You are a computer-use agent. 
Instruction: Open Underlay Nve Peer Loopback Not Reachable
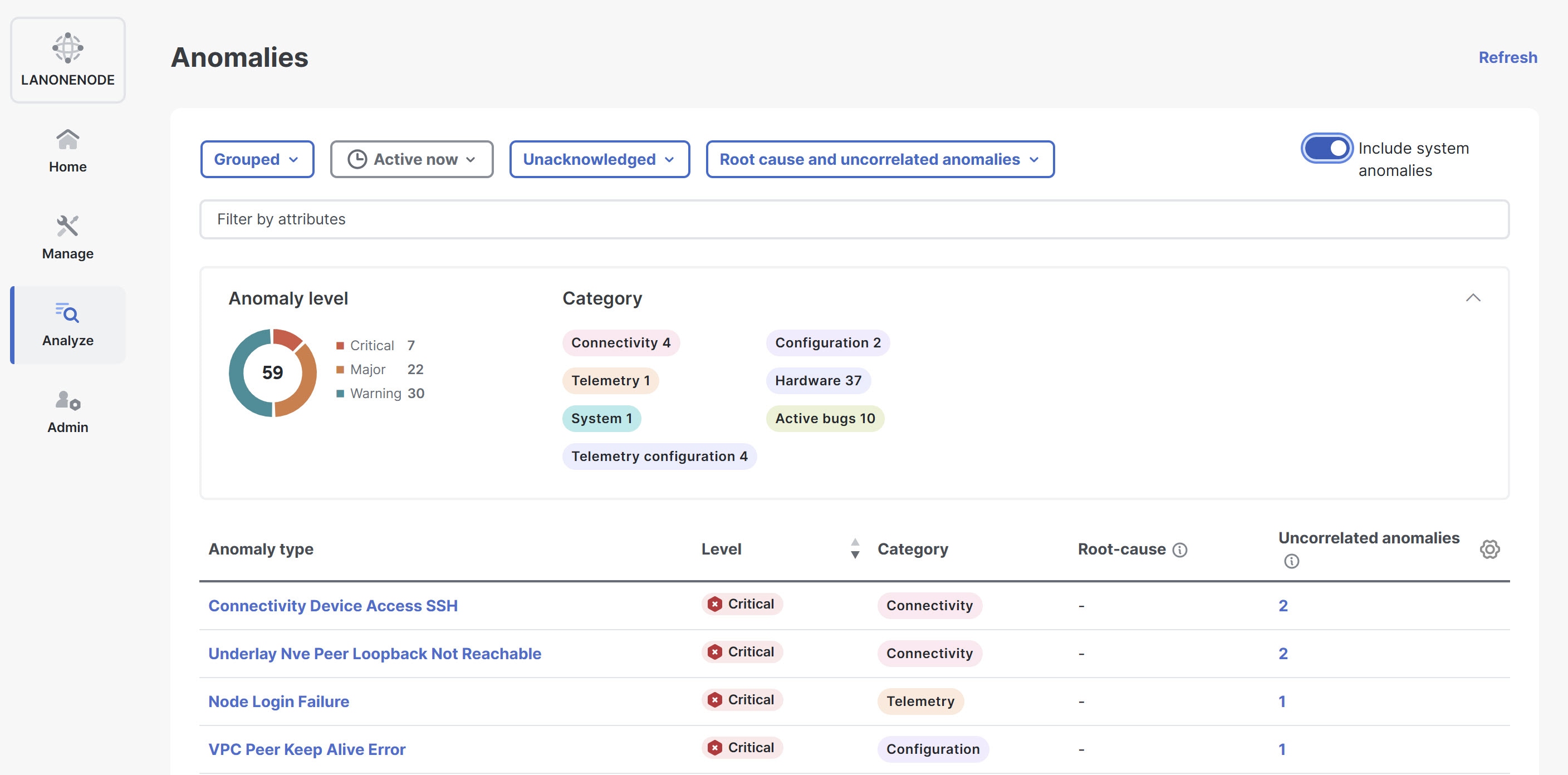click(374, 654)
